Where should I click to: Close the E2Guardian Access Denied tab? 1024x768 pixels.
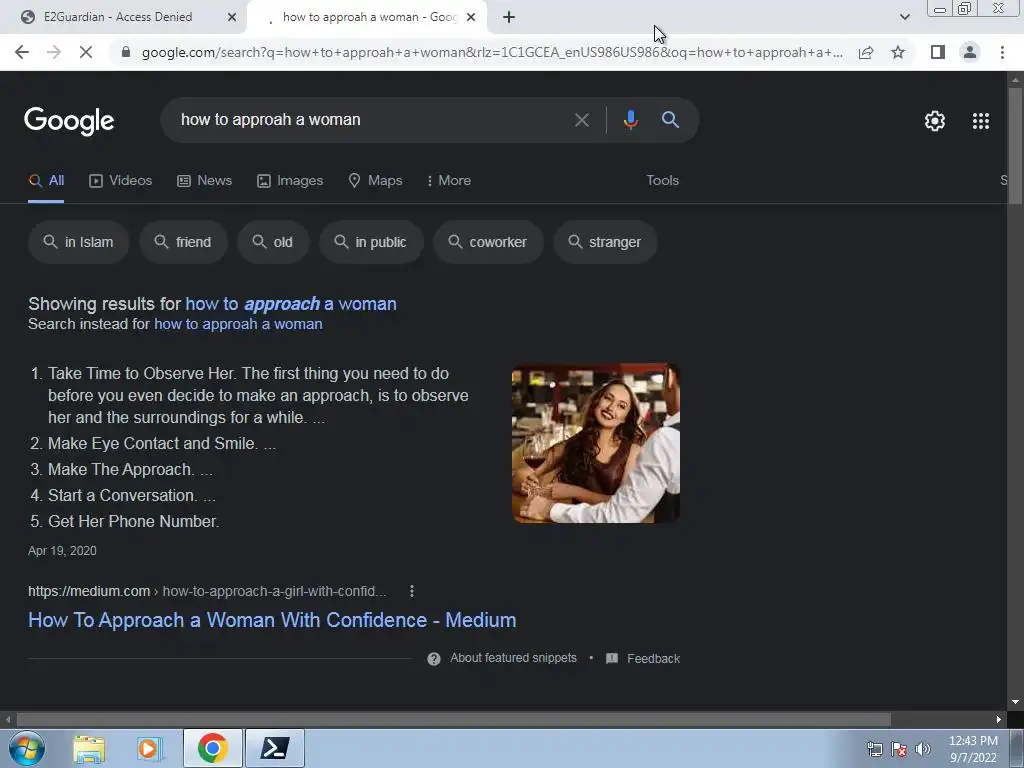click(231, 17)
